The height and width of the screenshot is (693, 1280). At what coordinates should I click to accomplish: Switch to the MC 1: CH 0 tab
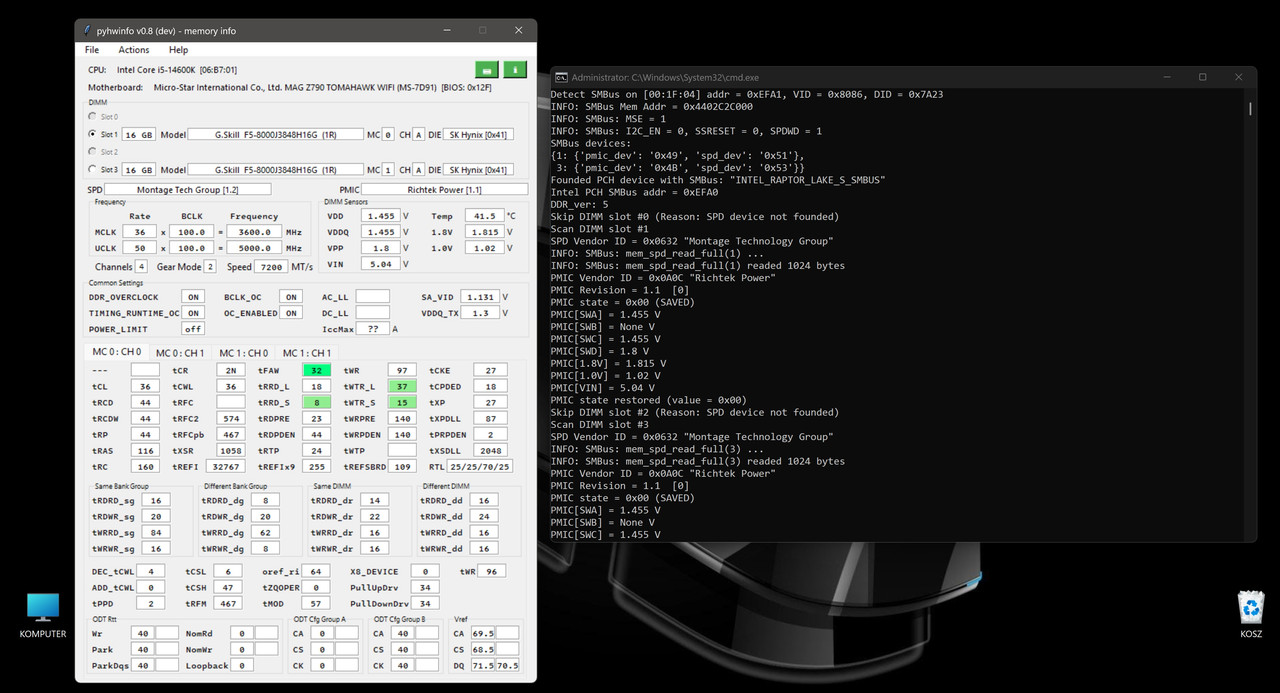pyautogui.click(x=243, y=353)
